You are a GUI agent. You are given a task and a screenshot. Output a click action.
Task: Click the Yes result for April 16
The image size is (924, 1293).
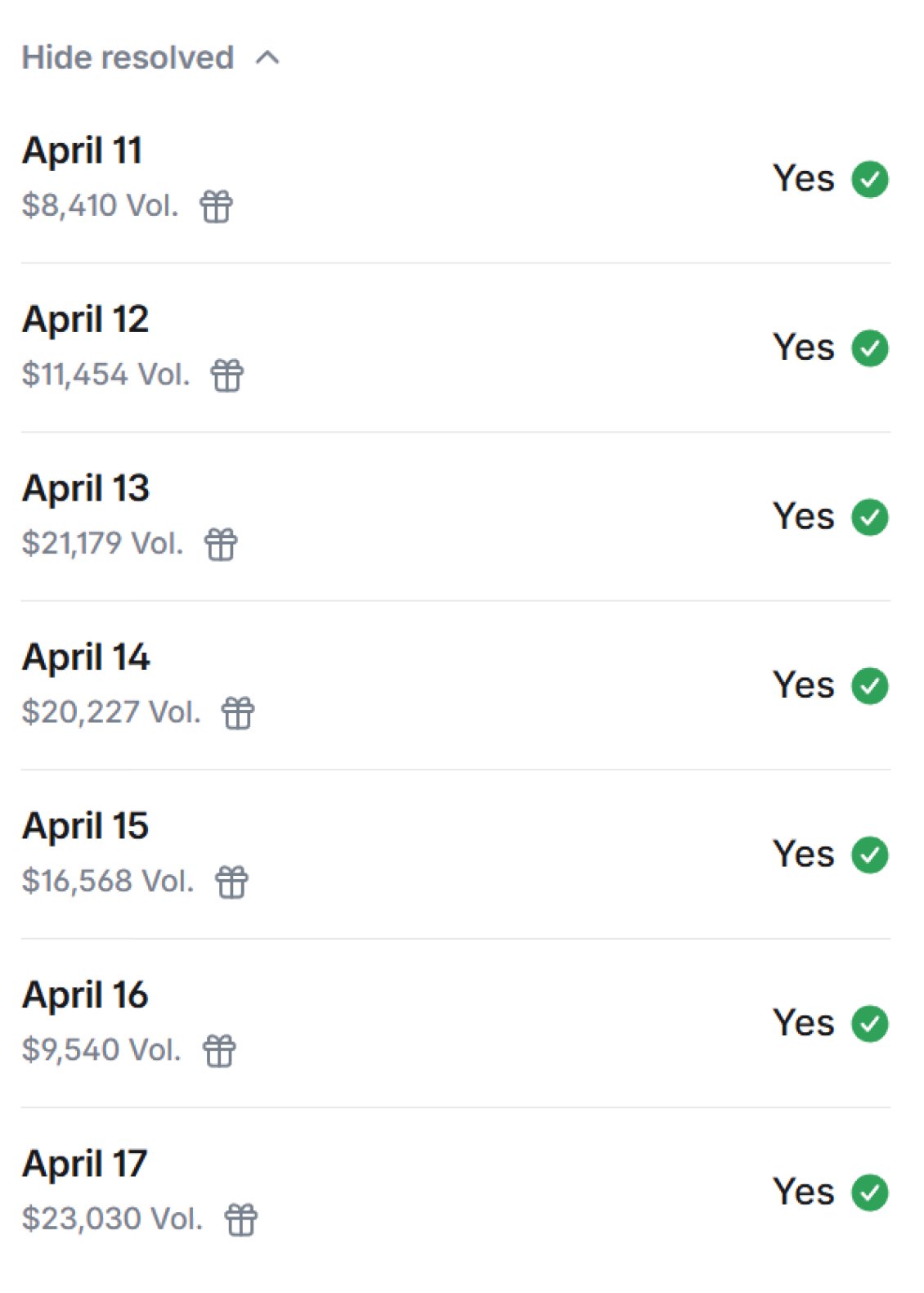[803, 1023]
